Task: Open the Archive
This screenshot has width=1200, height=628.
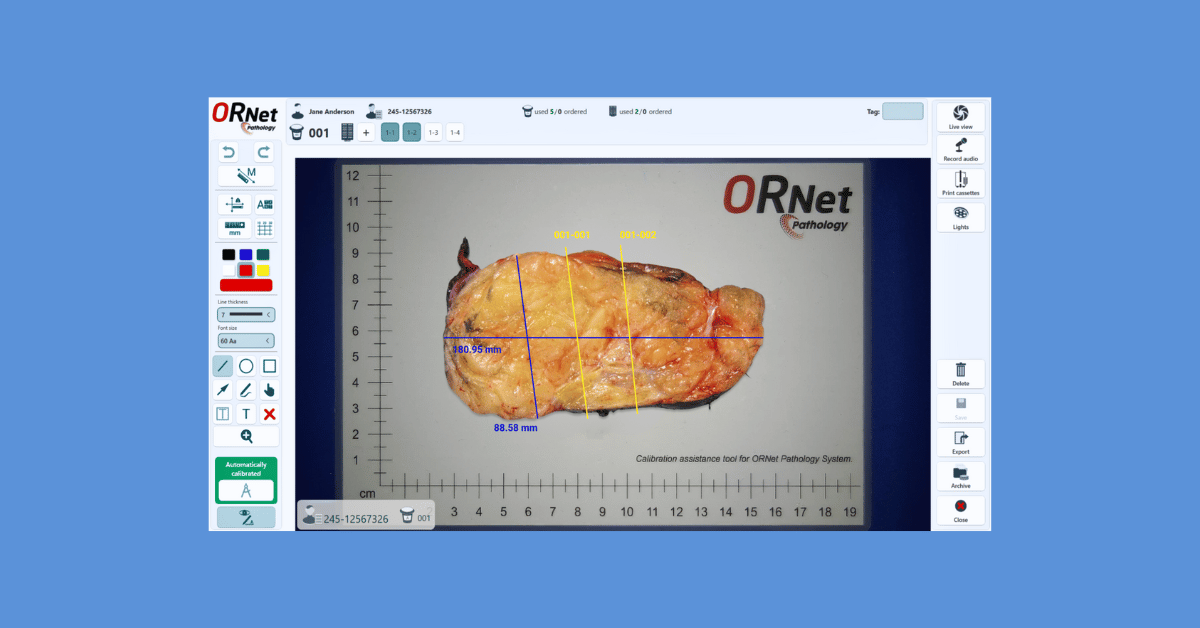Action: click(961, 476)
